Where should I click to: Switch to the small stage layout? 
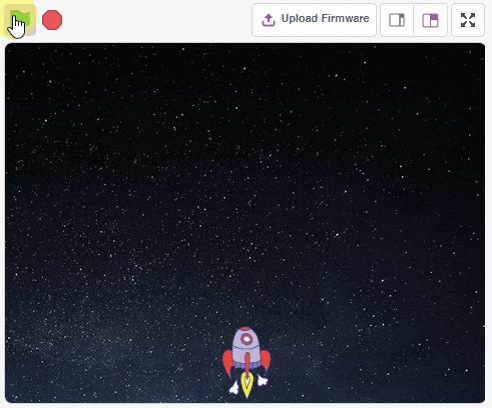pos(397,20)
